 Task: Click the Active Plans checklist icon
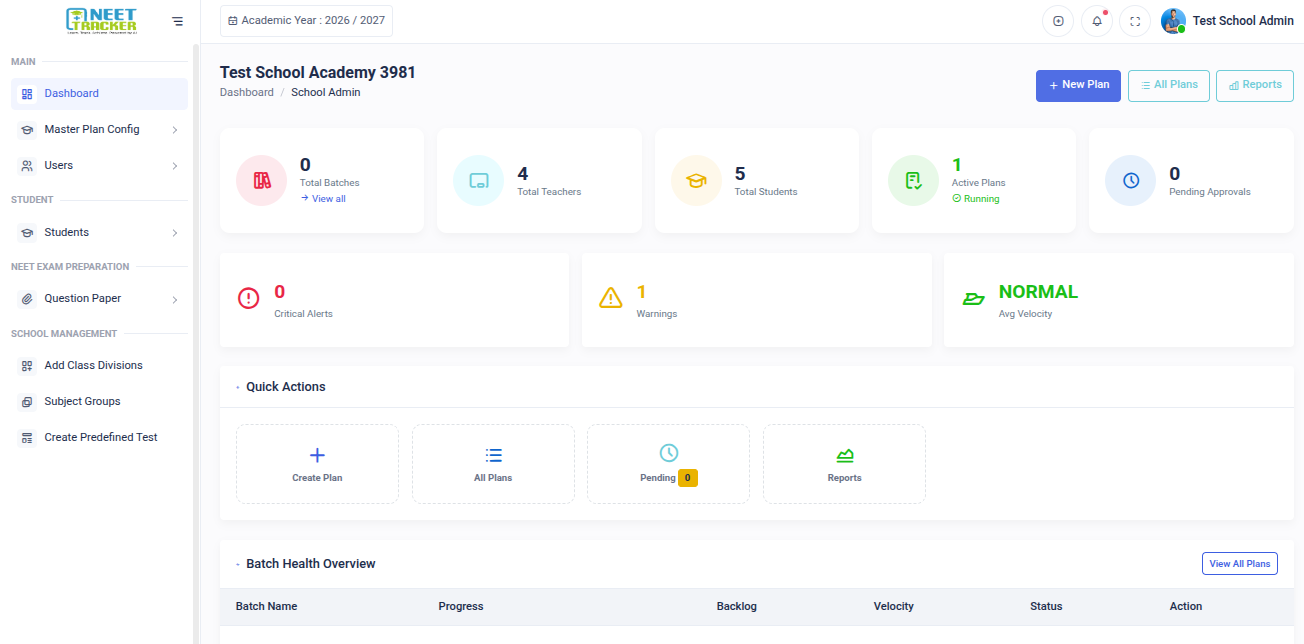click(x=913, y=181)
